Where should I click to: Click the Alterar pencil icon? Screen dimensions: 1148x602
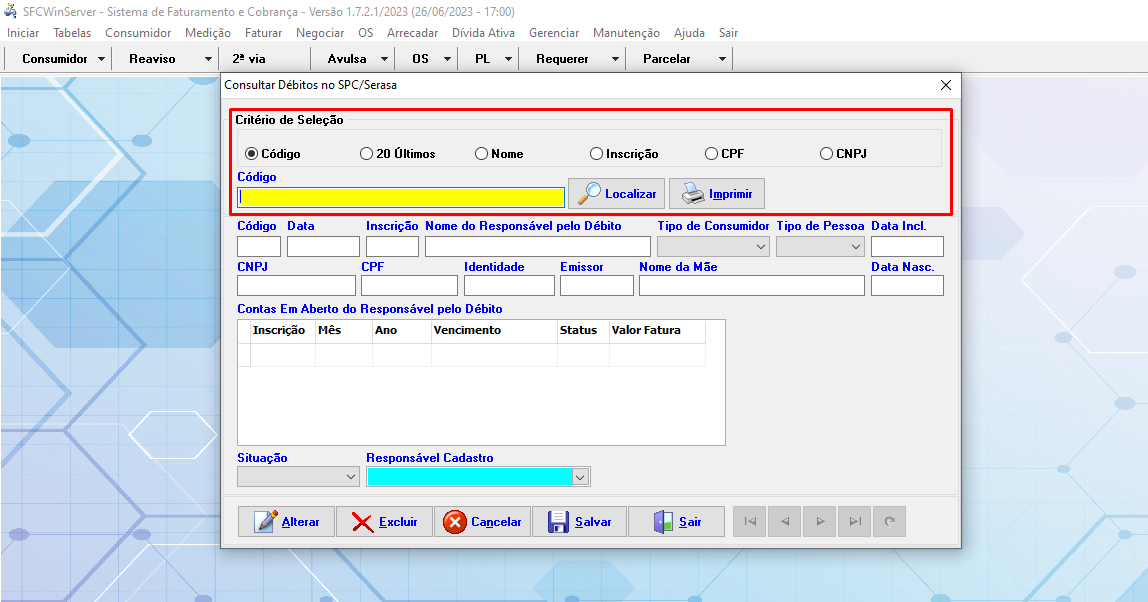pyautogui.click(x=266, y=522)
